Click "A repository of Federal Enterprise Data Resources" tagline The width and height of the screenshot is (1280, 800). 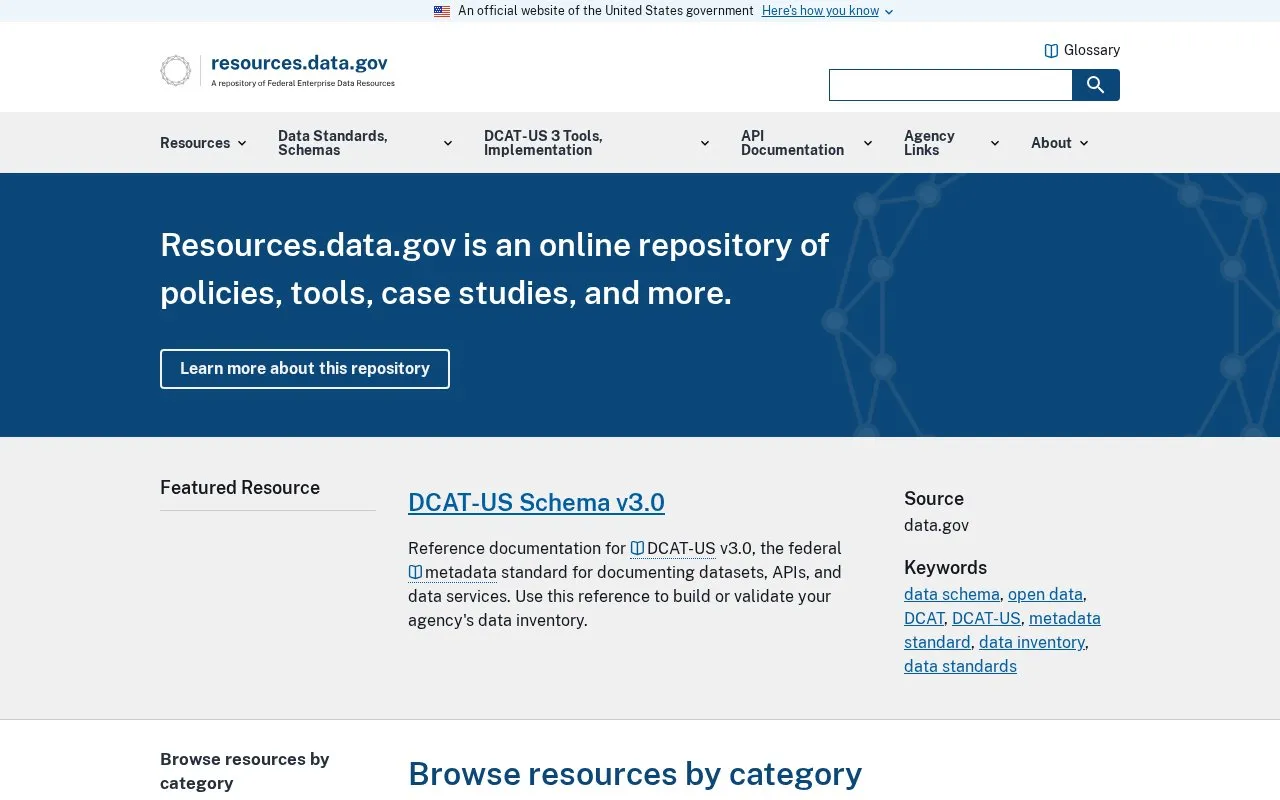click(303, 83)
